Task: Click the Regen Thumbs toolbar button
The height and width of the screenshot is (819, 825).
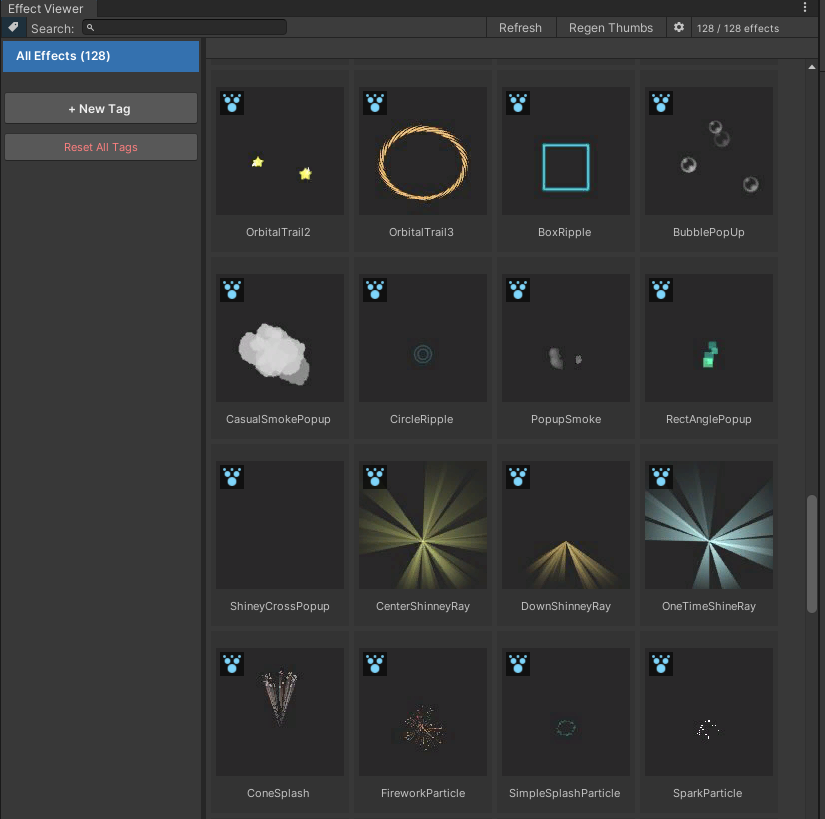Action: (x=611, y=28)
